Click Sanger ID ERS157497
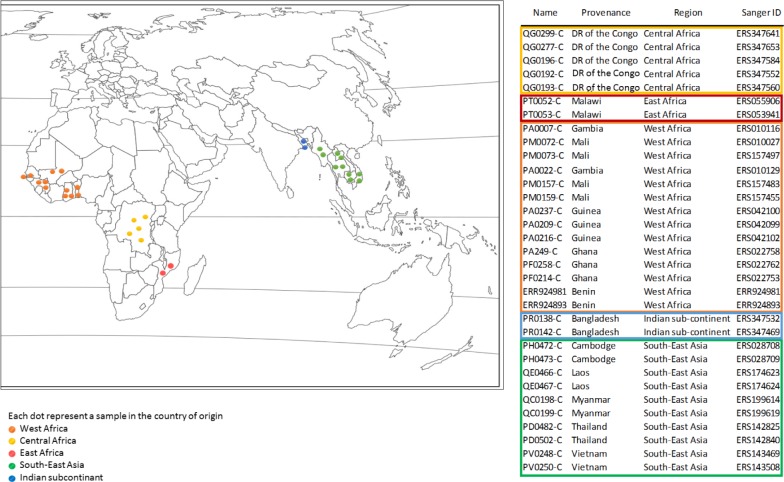This screenshot has width=784, height=482. [x=758, y=156]
